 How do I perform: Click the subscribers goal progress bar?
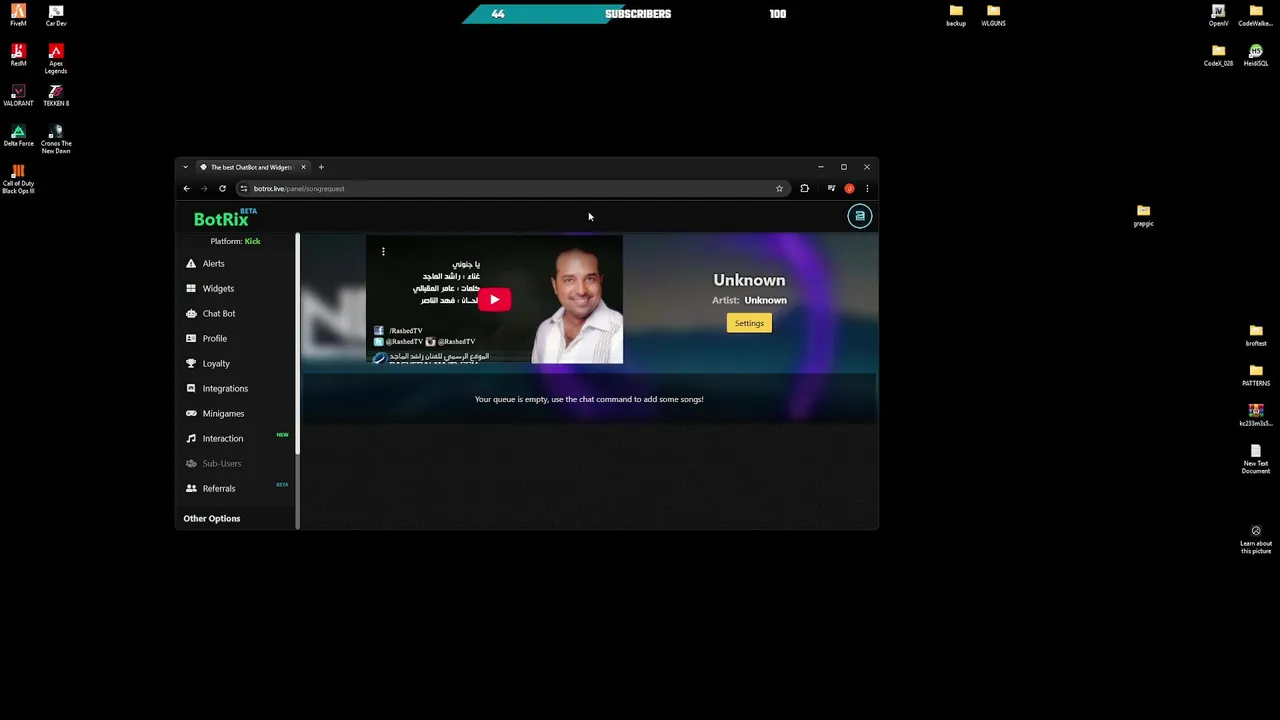[x=638, y=14]
